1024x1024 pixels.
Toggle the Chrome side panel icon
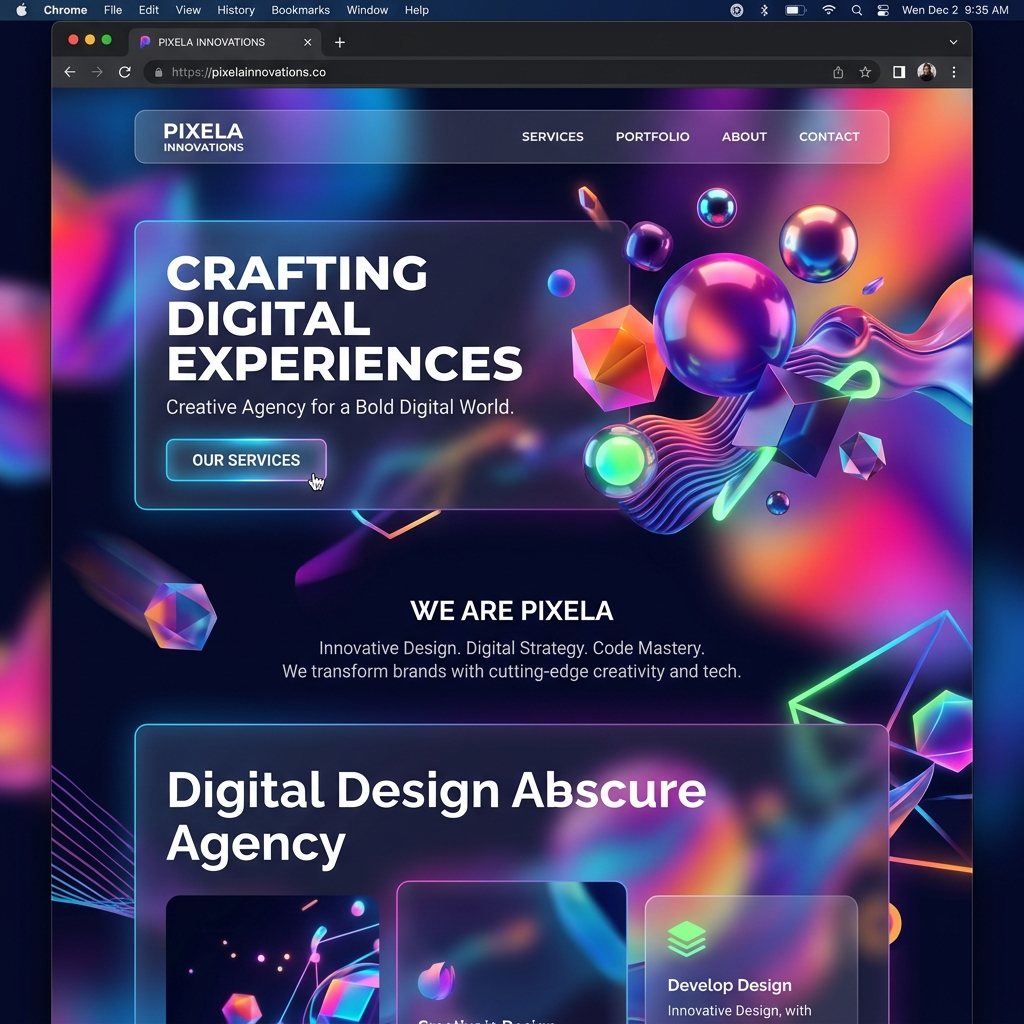(899, 72)
